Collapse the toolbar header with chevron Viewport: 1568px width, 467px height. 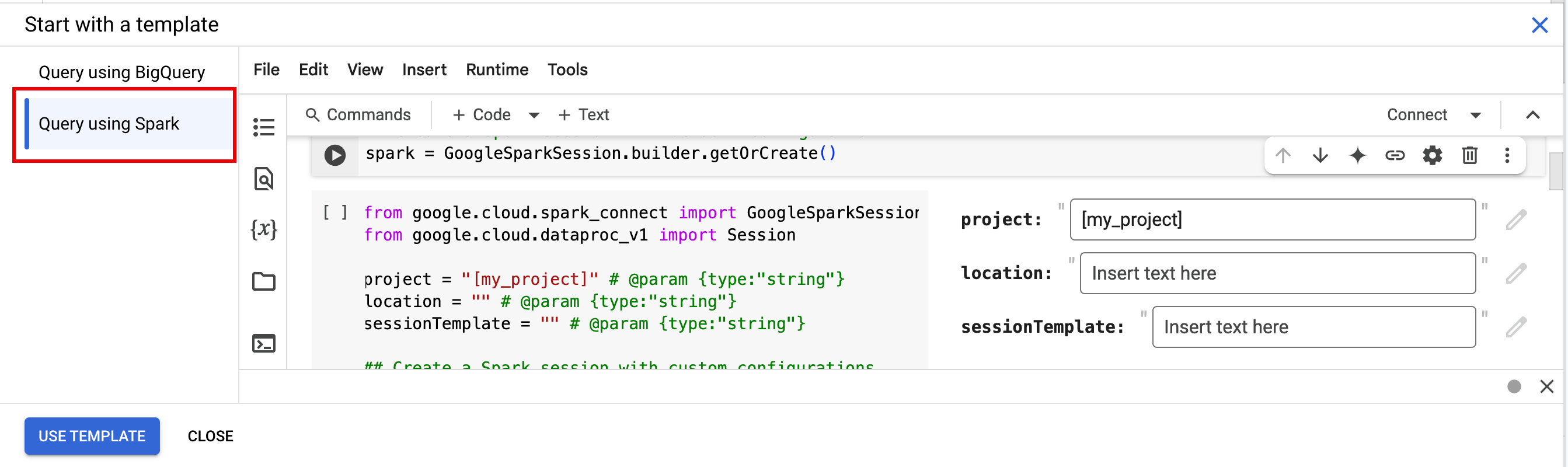pos(1532,115)
